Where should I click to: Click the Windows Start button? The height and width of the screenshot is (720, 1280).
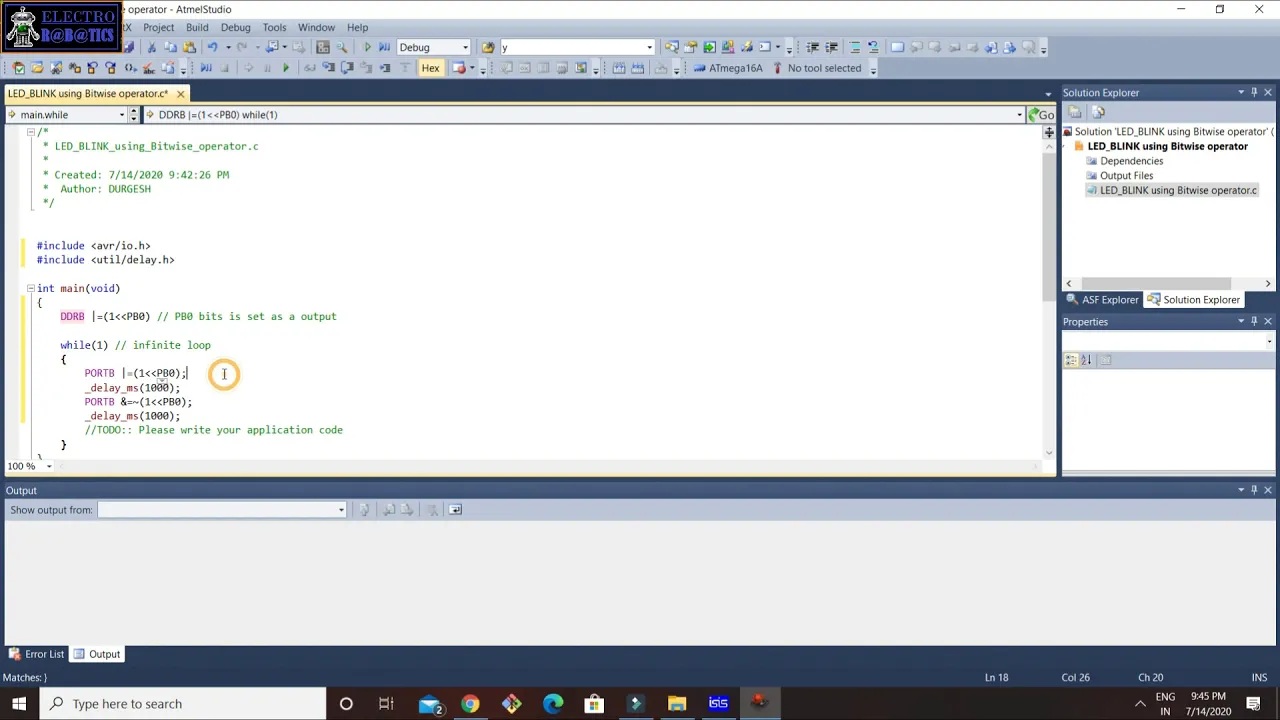(19, 704)
